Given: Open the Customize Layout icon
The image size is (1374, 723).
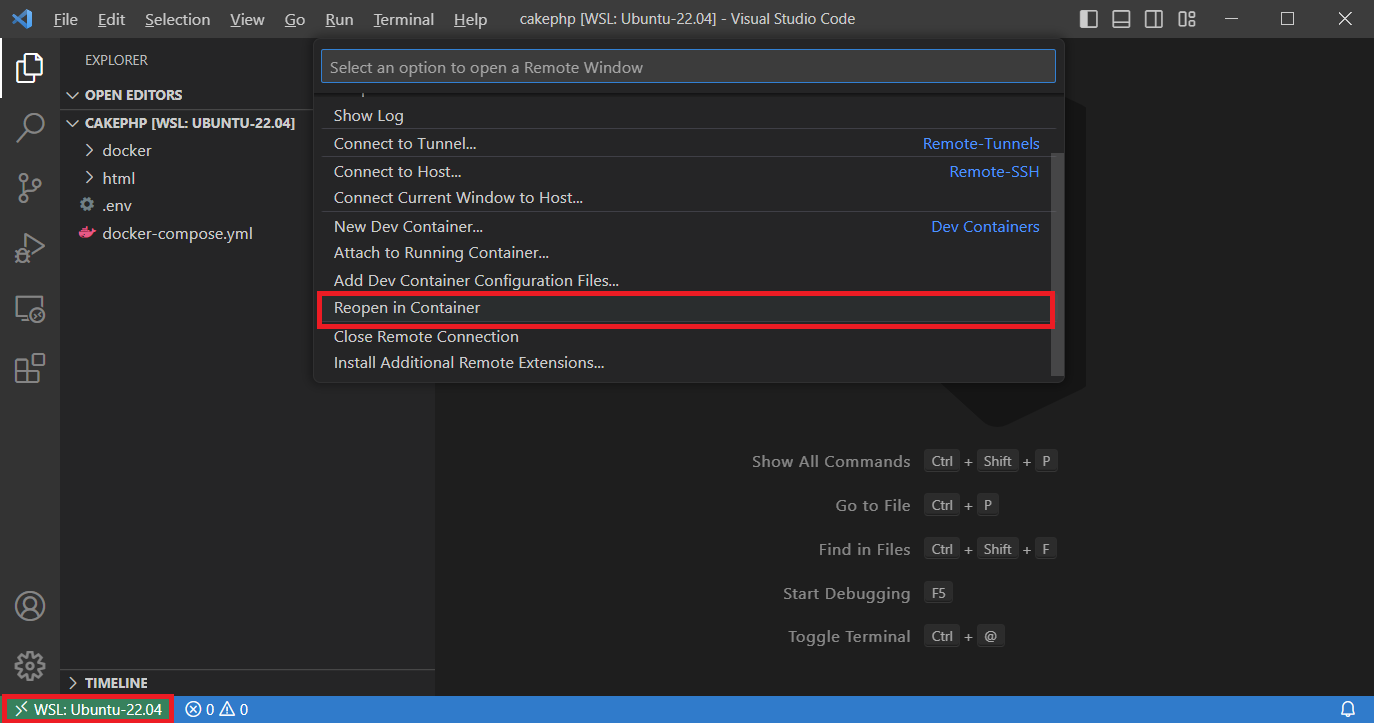Looking at the screenshot, I should tap(1187, 19).
